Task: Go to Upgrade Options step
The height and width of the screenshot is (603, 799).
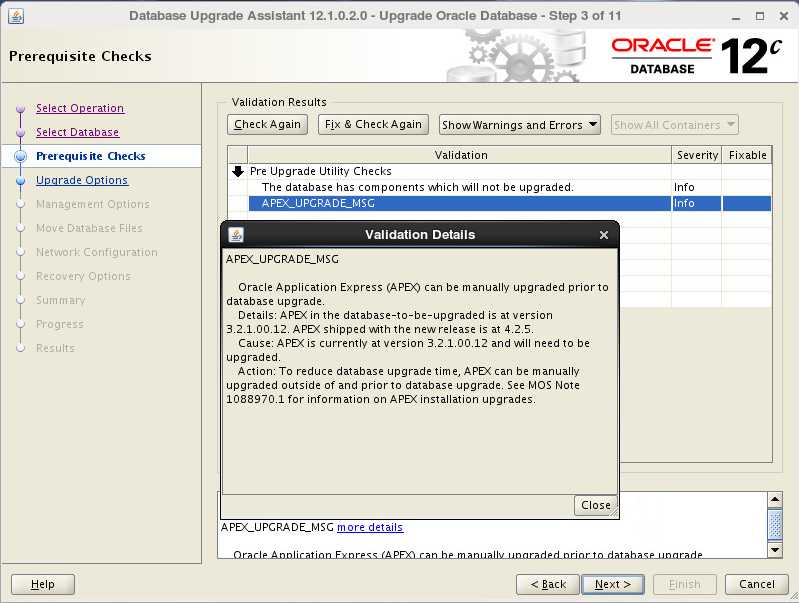Action: pyautogui.click(x=82, y=180)
